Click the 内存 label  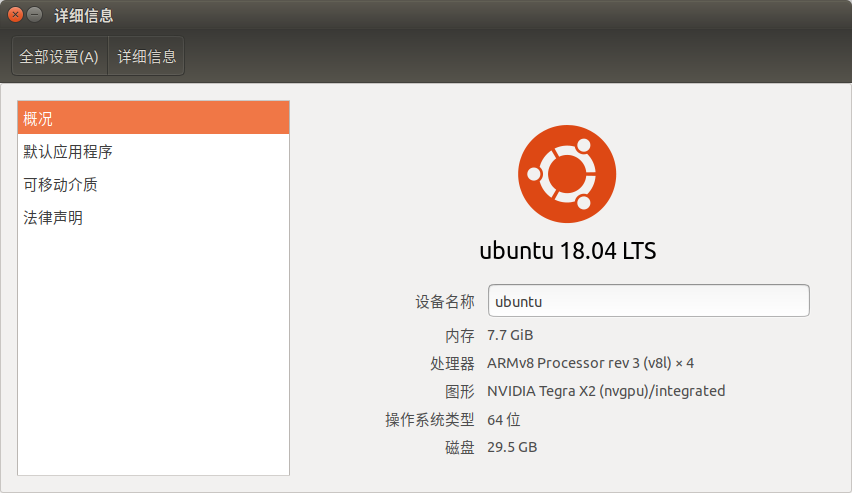(x=460, y=335)
